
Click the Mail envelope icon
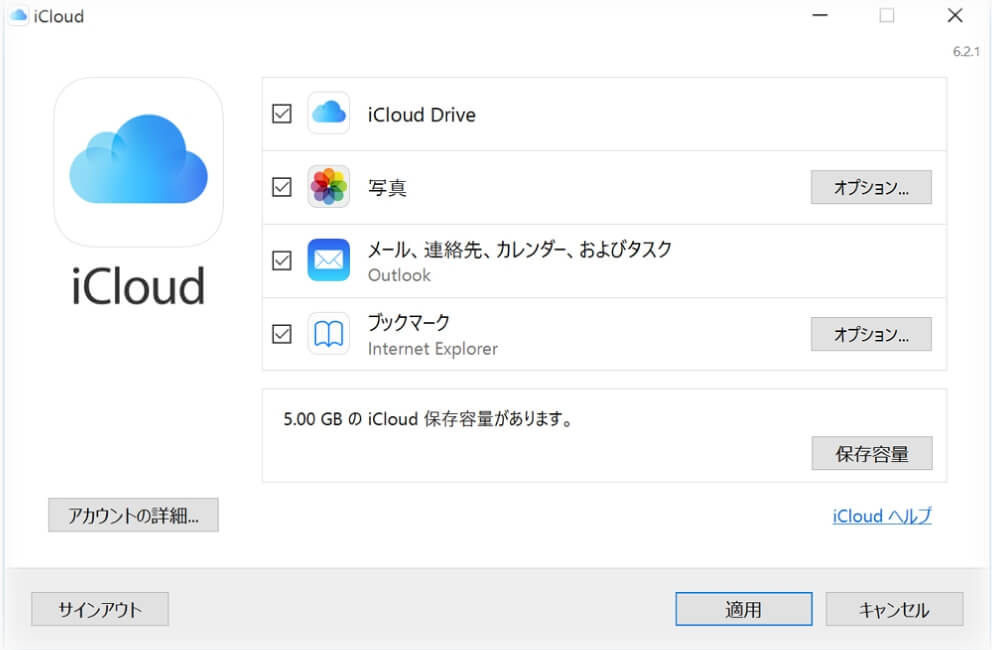[x=328, y=260]
